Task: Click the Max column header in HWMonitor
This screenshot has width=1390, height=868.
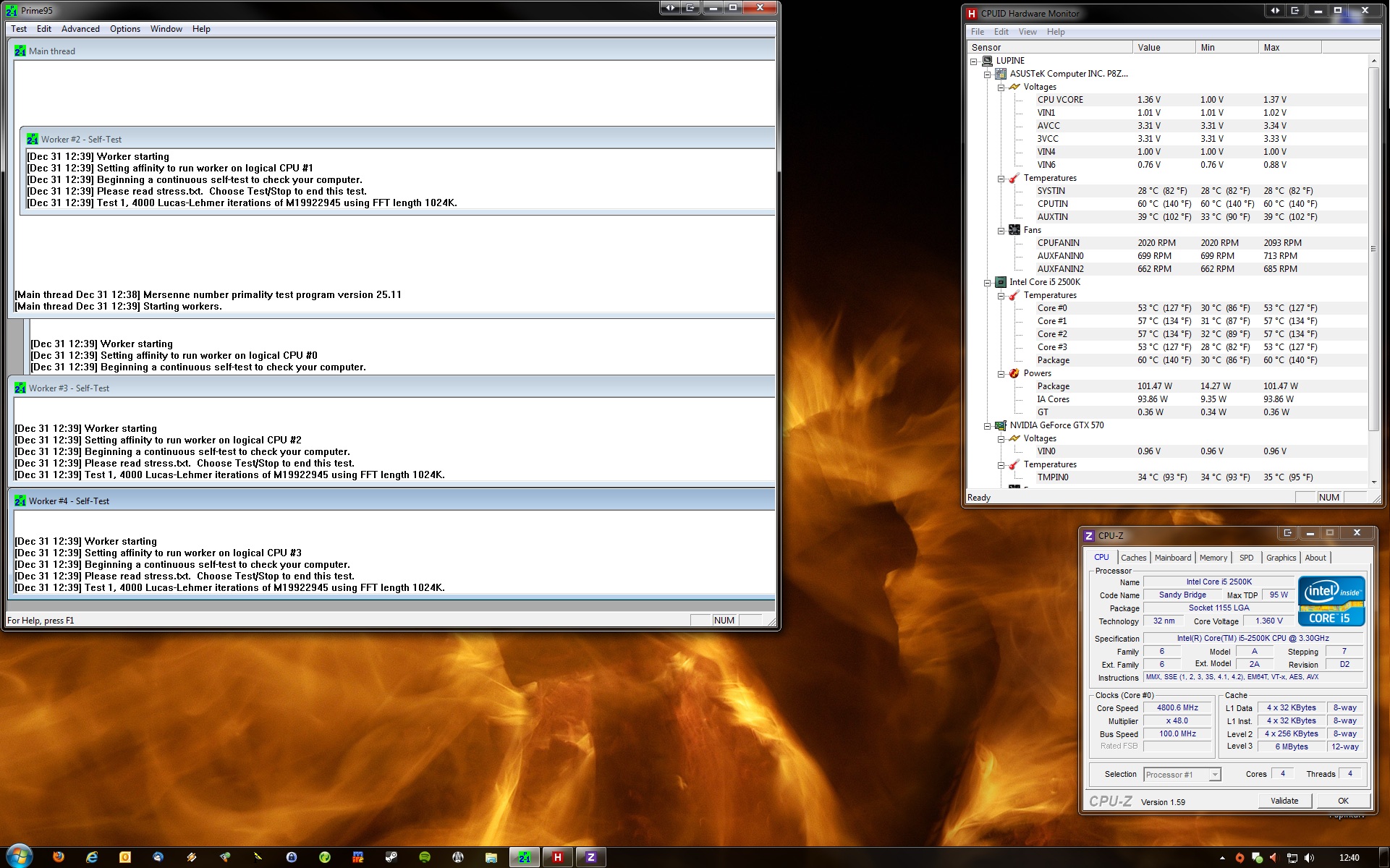Action: 1289,48
